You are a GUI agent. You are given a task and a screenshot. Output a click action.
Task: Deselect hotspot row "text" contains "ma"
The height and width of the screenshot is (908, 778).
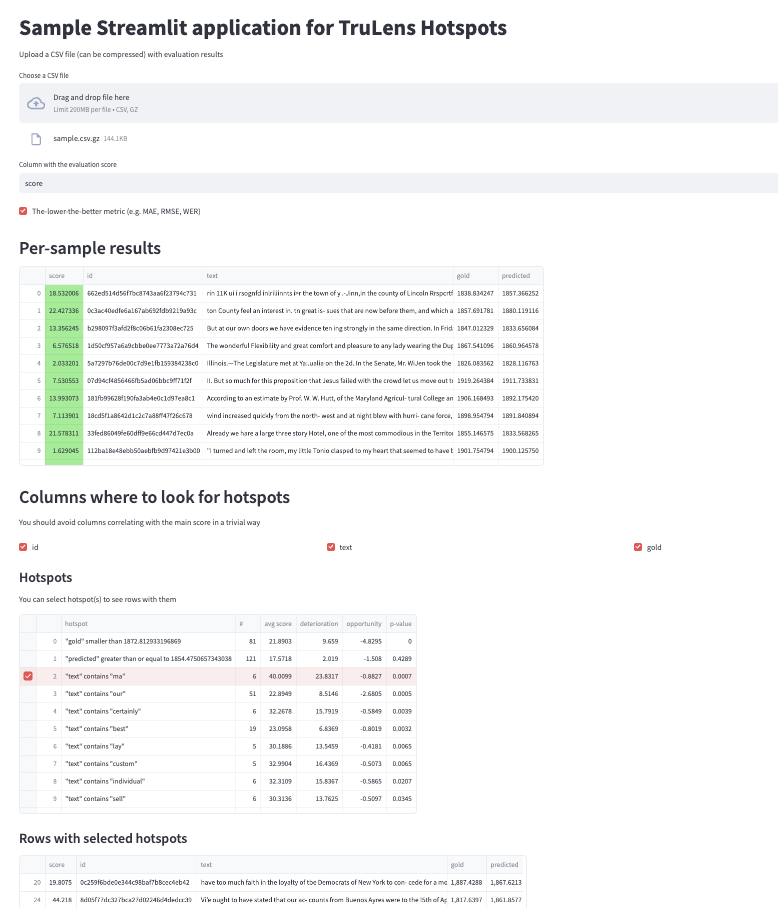pos(28,676)
